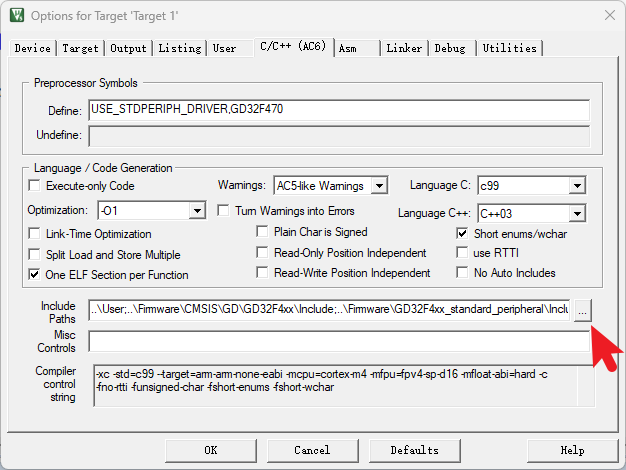Click the Compiler control string box
The width and height of the screenshot is (626, 470).
click(x=344, y=386)
